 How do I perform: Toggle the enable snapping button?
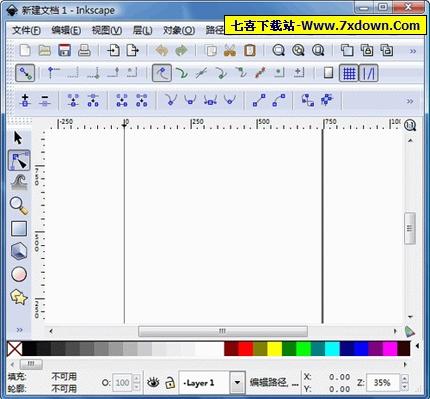[25, 73]
